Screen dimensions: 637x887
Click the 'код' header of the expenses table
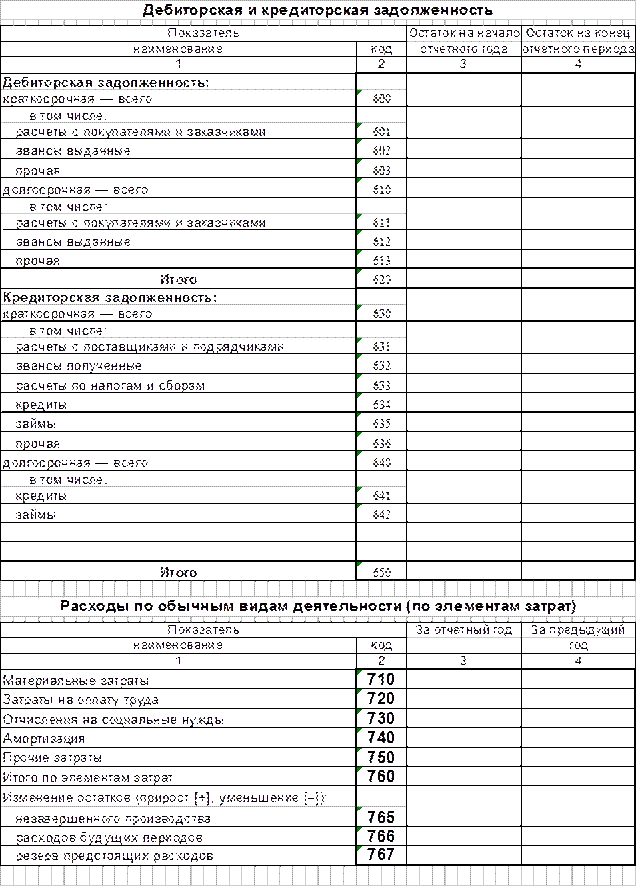(x=381, y=645)
